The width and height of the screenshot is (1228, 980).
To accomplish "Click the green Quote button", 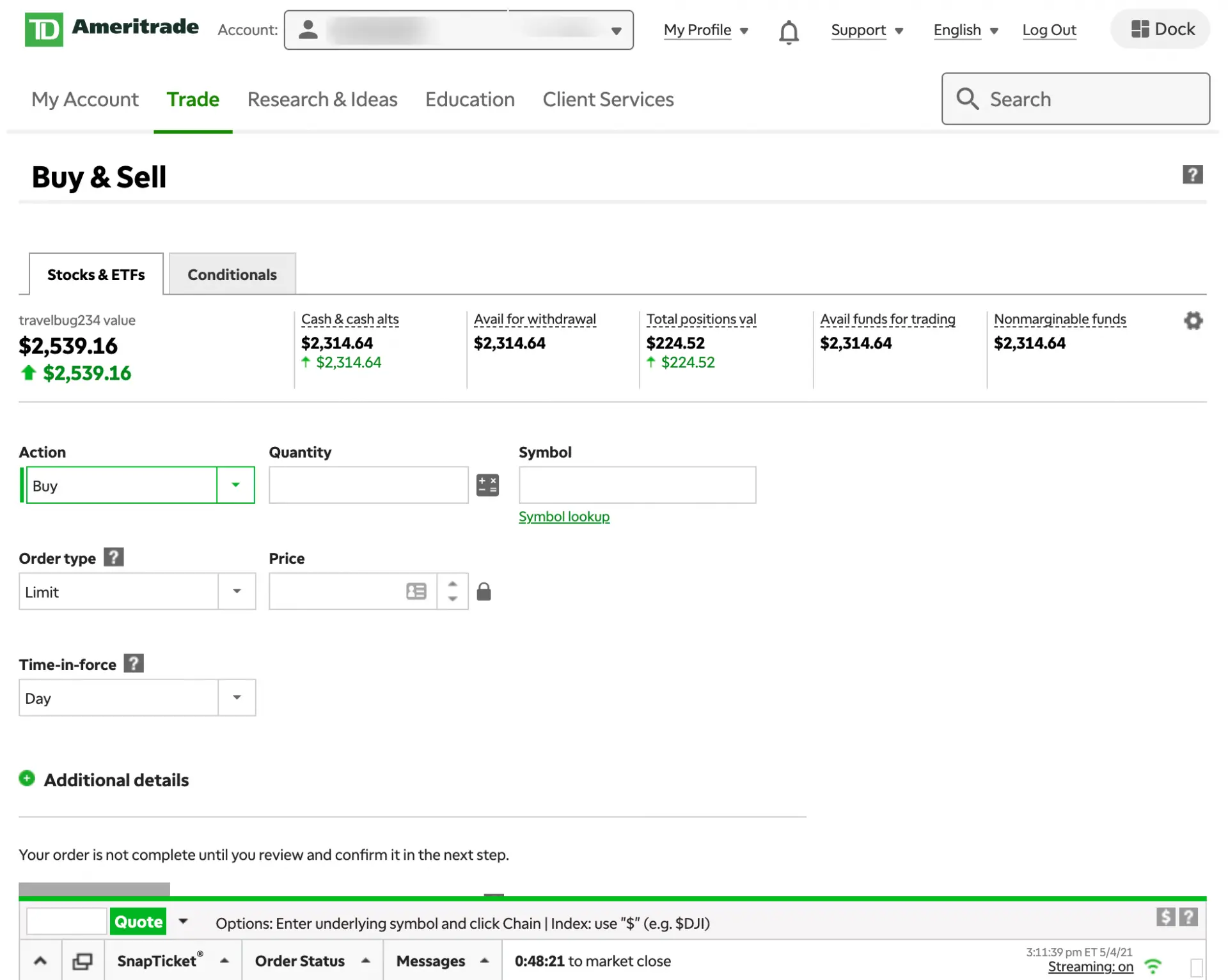I will click(x=138, y=921).
